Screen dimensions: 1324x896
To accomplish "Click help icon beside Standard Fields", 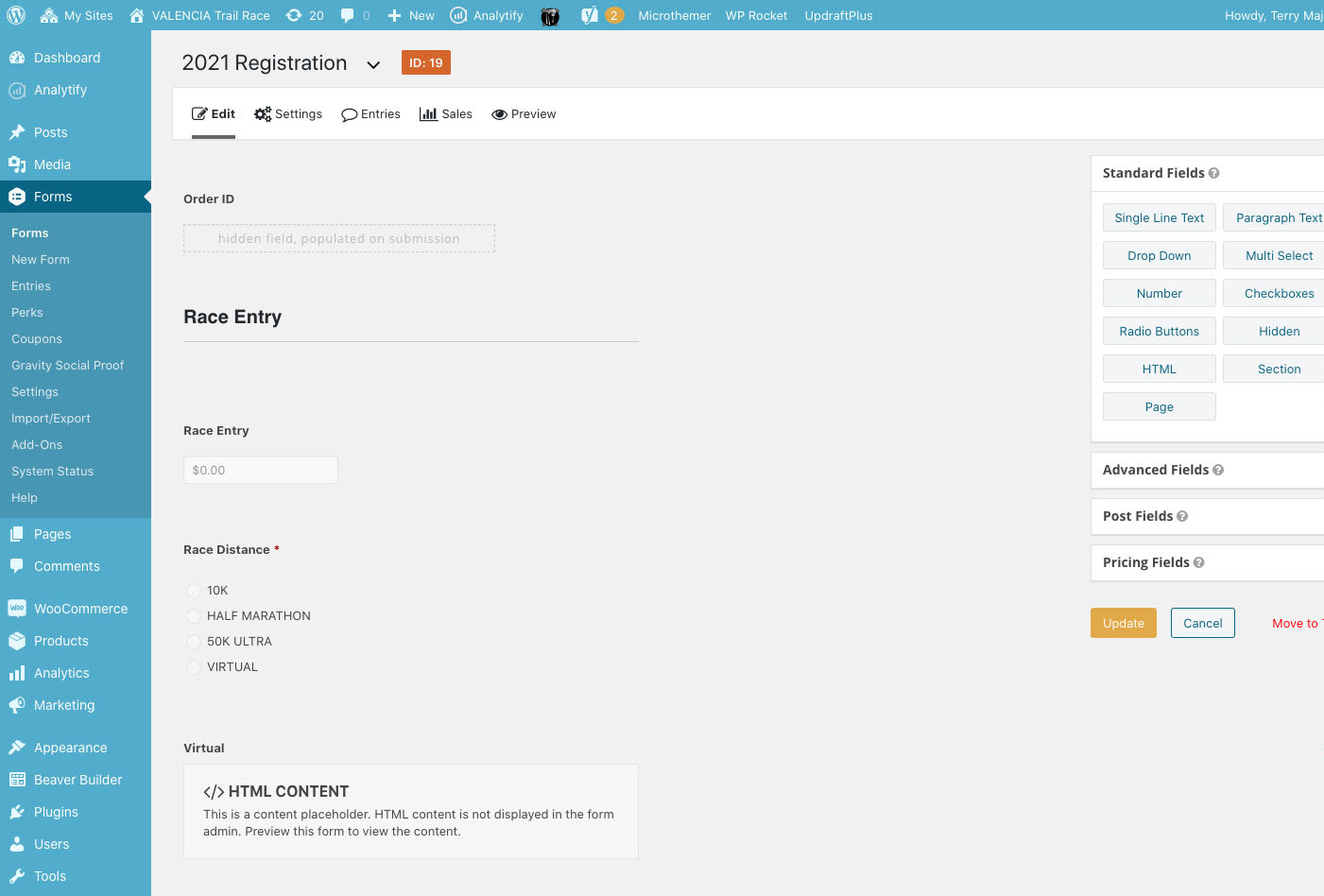I will point(1214,173).
